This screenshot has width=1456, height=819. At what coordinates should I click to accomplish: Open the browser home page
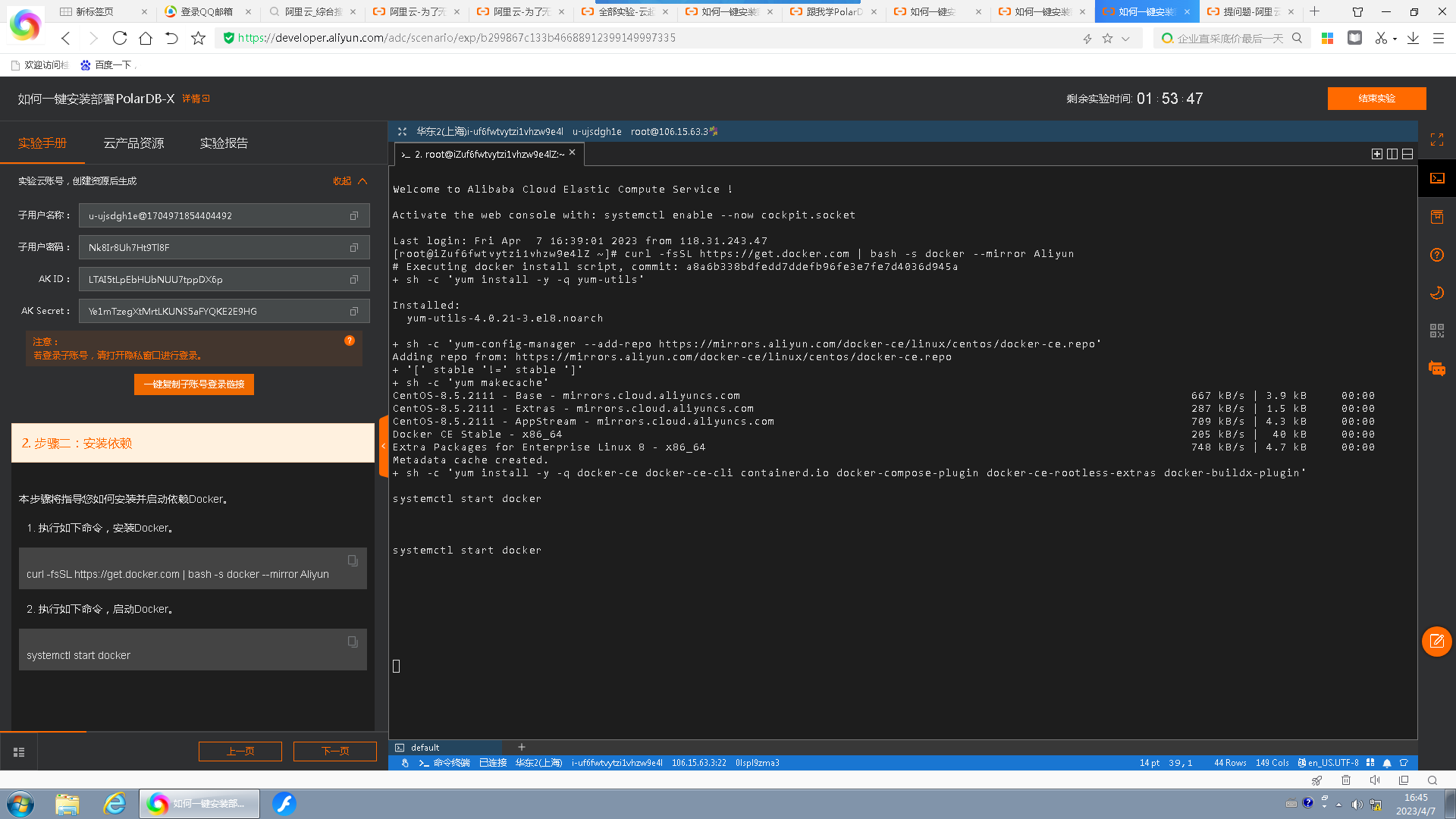point(146,38)
